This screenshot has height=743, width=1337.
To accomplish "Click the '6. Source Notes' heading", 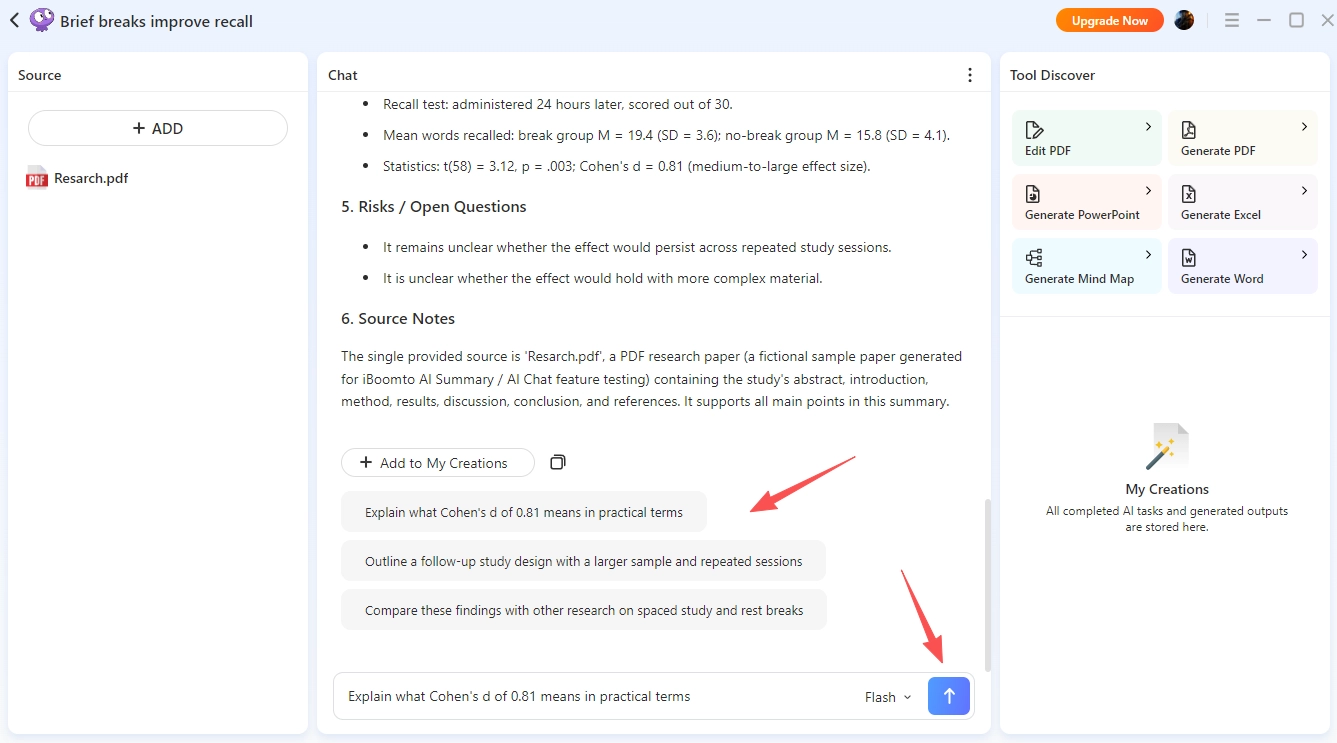I will point(398,319).
